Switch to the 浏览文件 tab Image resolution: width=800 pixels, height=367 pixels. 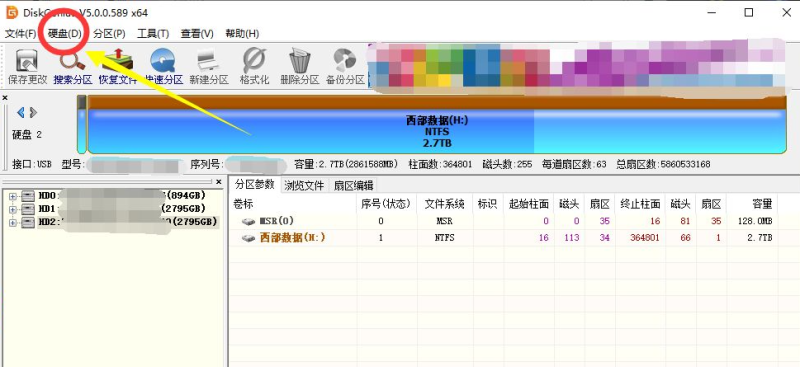304,185
